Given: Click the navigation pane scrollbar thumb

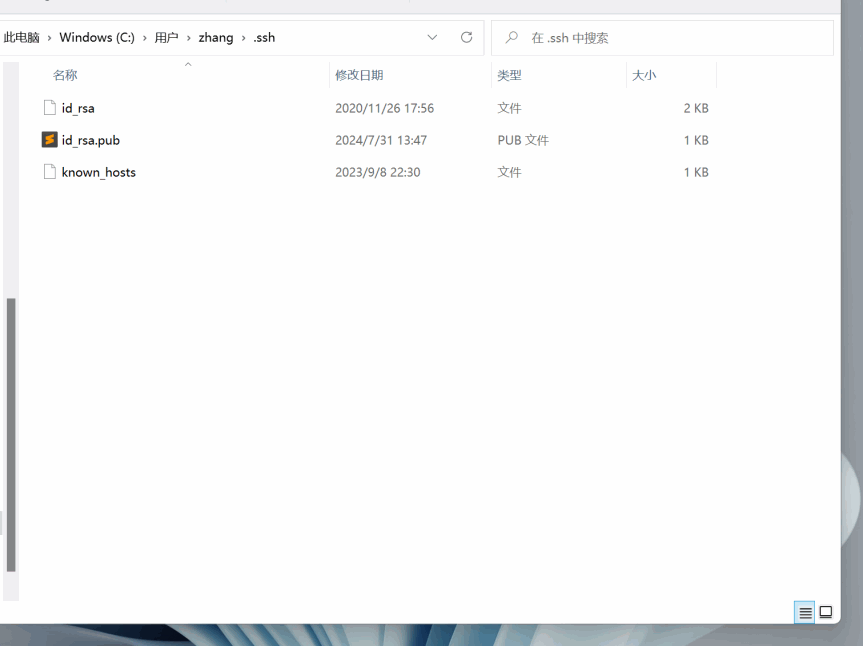Looking at the screenshot, I should coord(11,435).
